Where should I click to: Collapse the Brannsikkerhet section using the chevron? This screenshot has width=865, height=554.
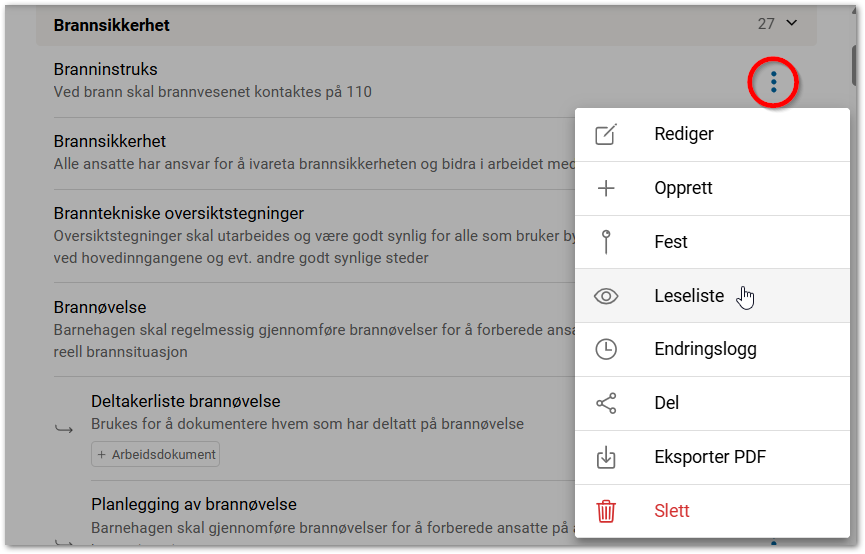click(792, 24)
